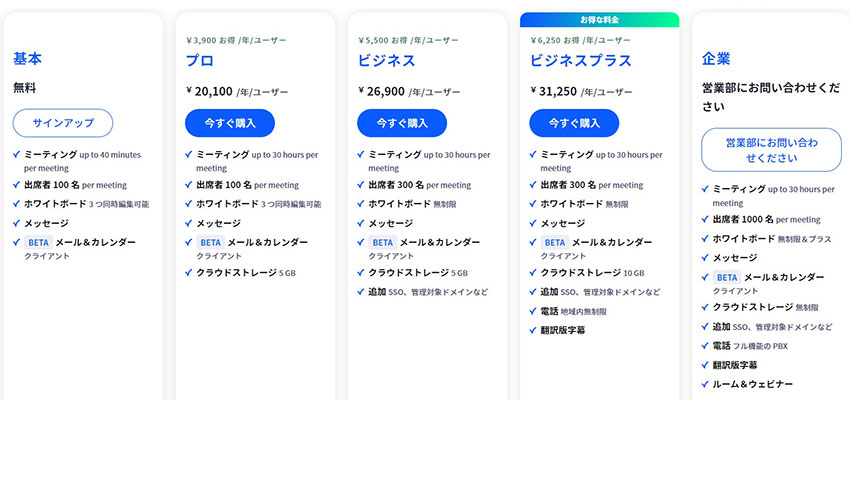Select the 基本 plan title
850x500 pixels.
tap(28, 59)
